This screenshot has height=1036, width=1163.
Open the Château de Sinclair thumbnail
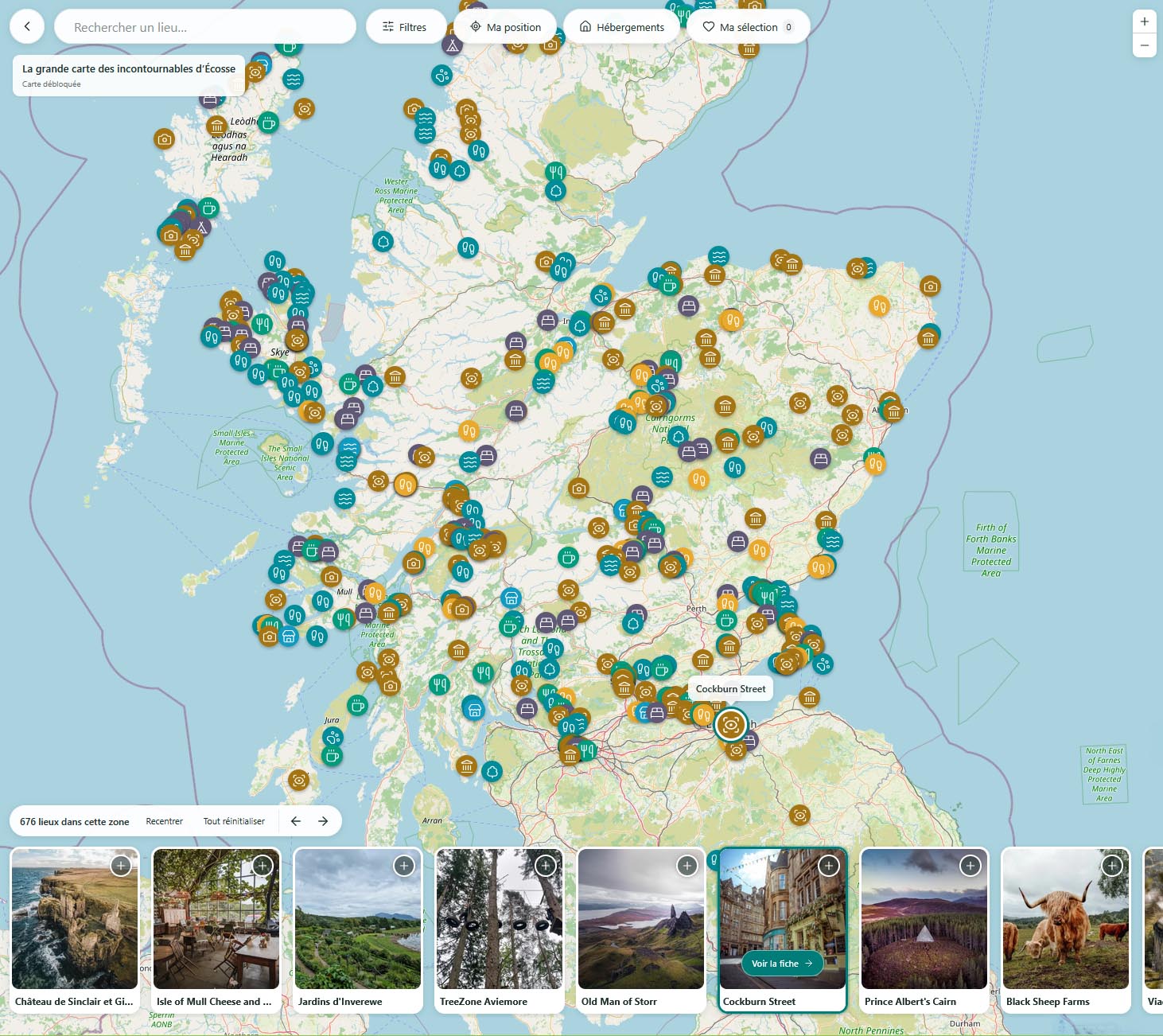point(75,919)
